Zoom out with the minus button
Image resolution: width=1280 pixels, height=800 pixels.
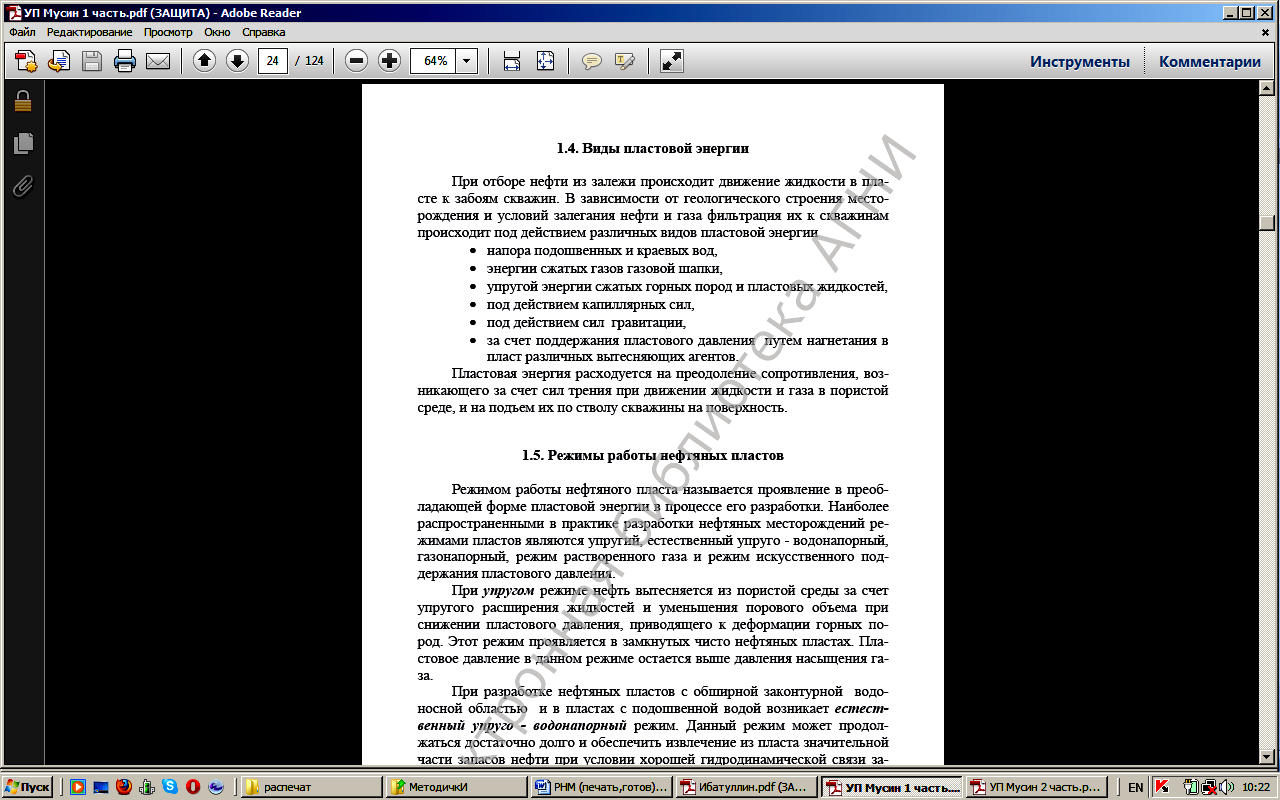pos(357,61)
